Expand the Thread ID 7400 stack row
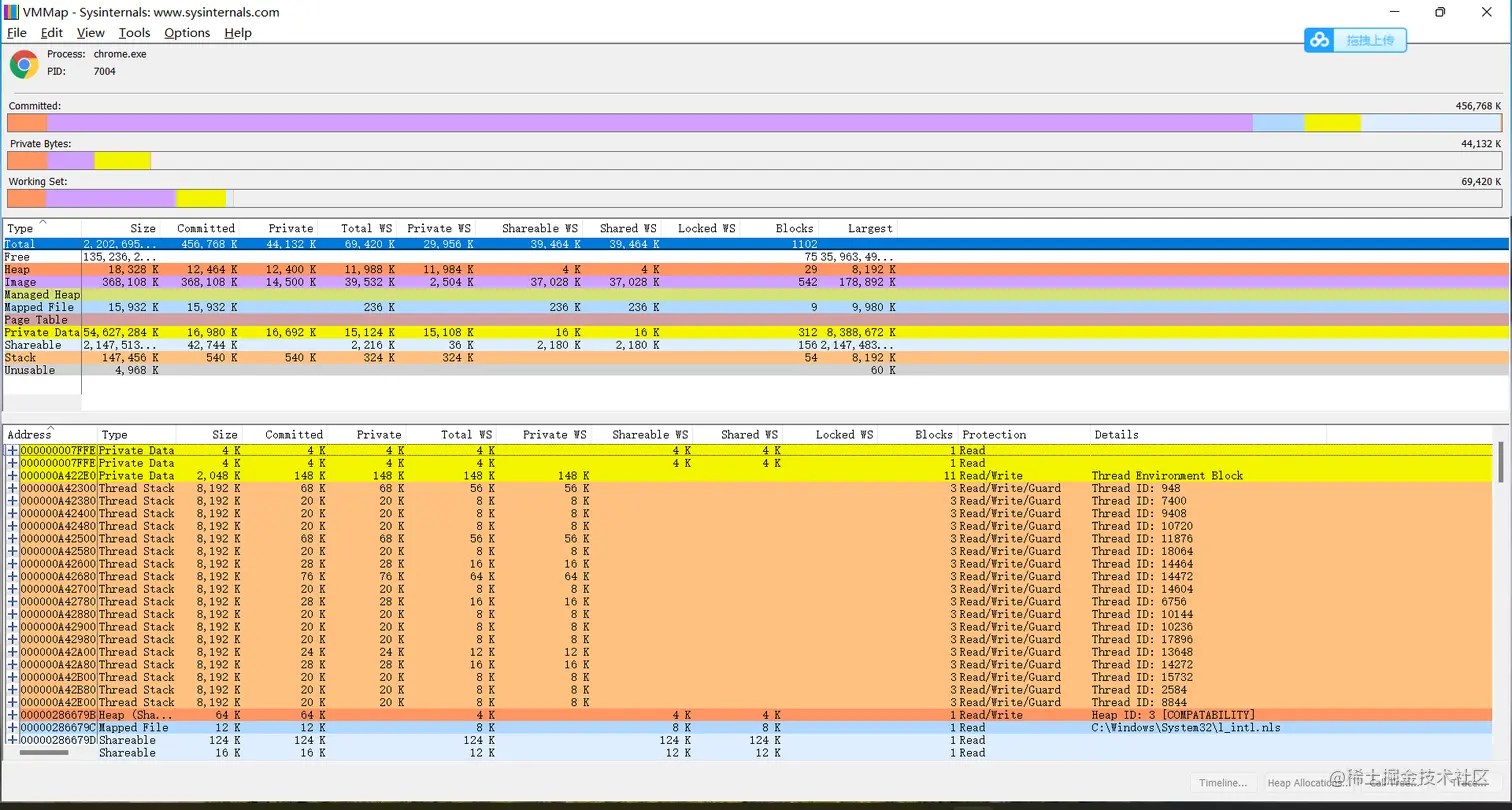 tap(12, 501)
